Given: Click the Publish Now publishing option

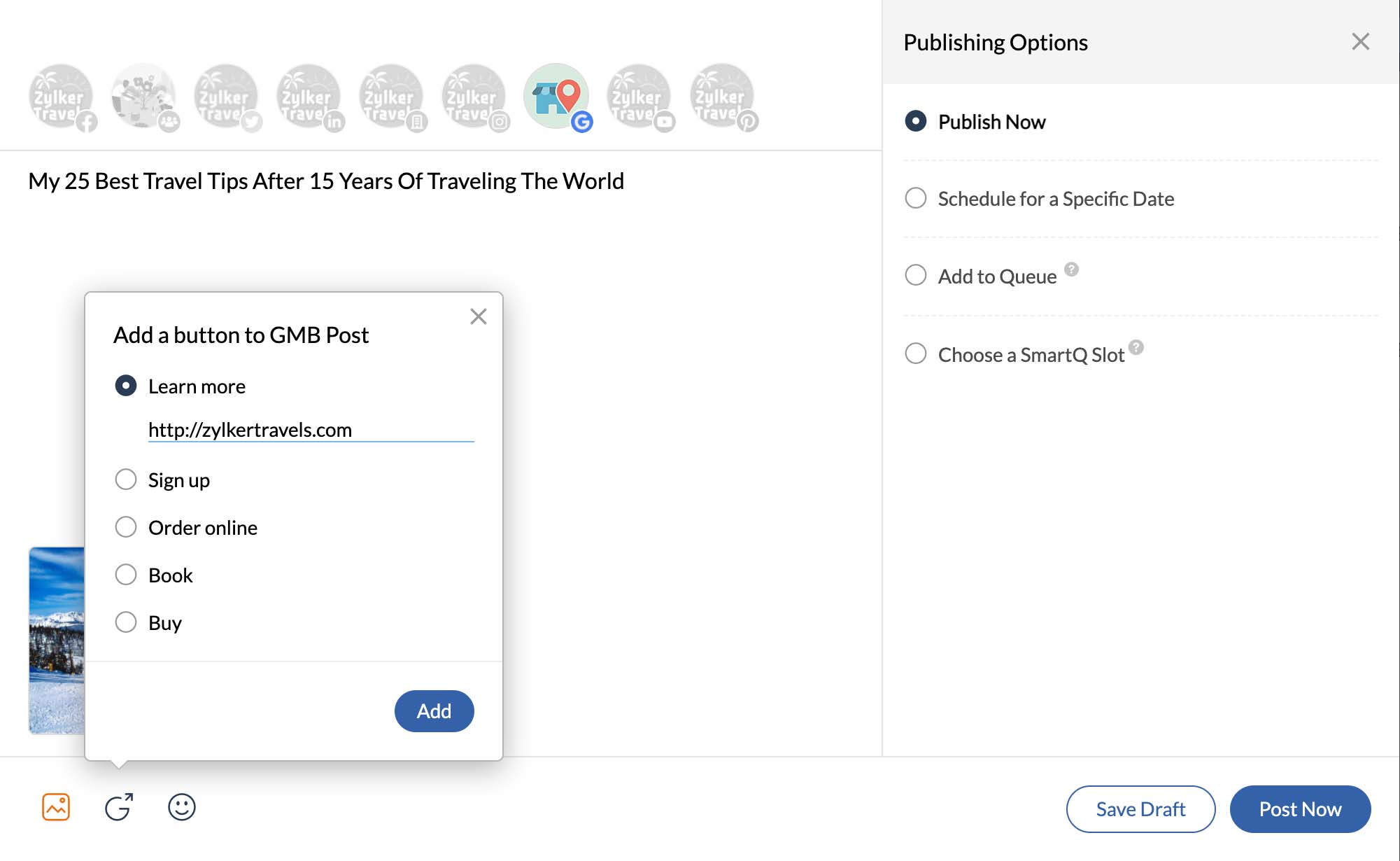Looking at the screenshot, I should coord(915,120).
